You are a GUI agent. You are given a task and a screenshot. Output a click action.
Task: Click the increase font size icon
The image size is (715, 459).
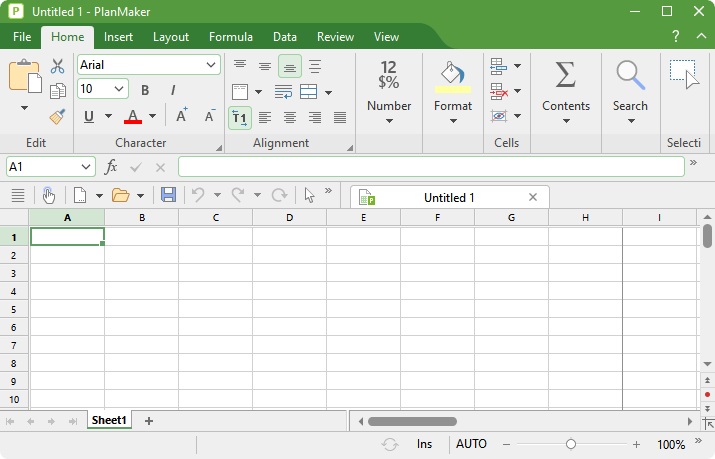[182, 116]
